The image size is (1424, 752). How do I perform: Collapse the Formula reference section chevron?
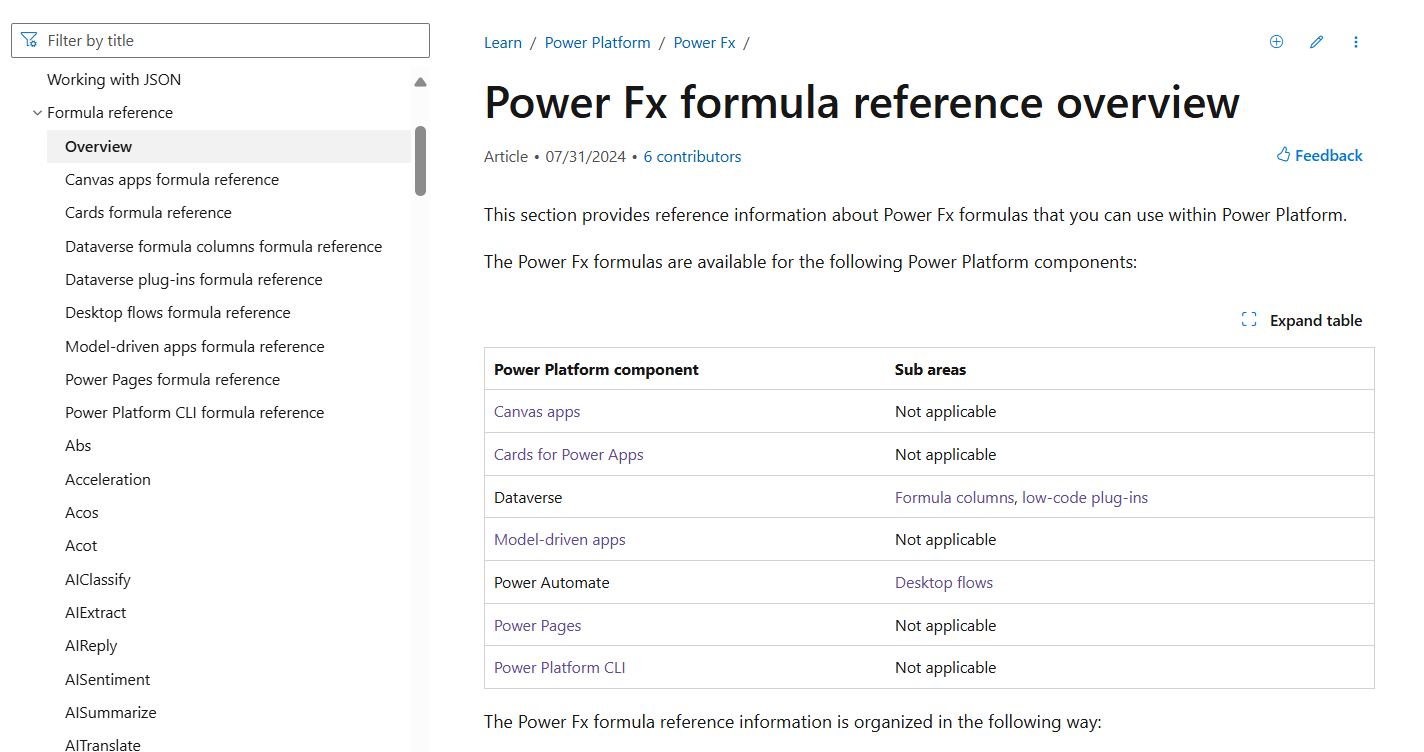tap(37, 112)
